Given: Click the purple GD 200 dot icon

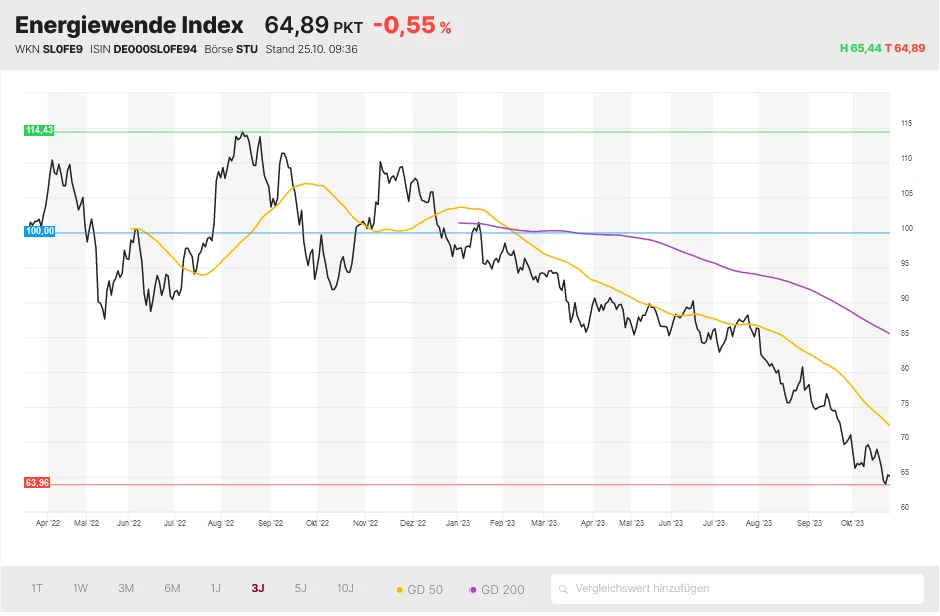Looking at the screenshot, I should click(x=473, y=590).
